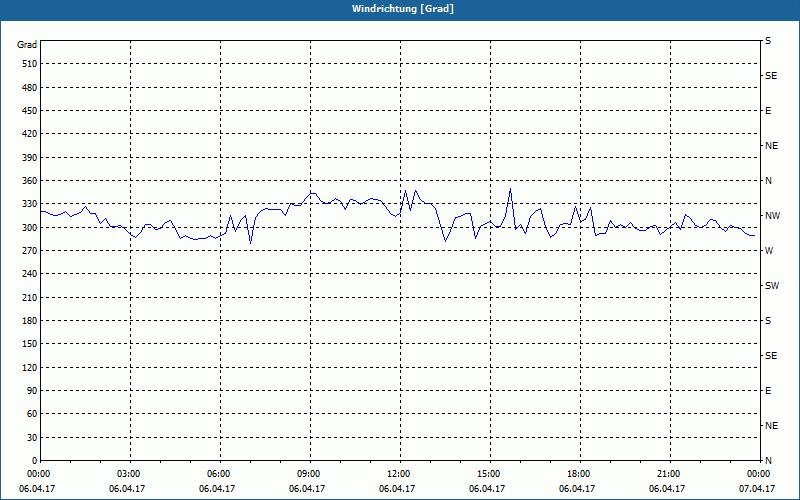Select the 390 y-axis value
The height and width of the screenshot is (500, 800).
click(30, 157)
